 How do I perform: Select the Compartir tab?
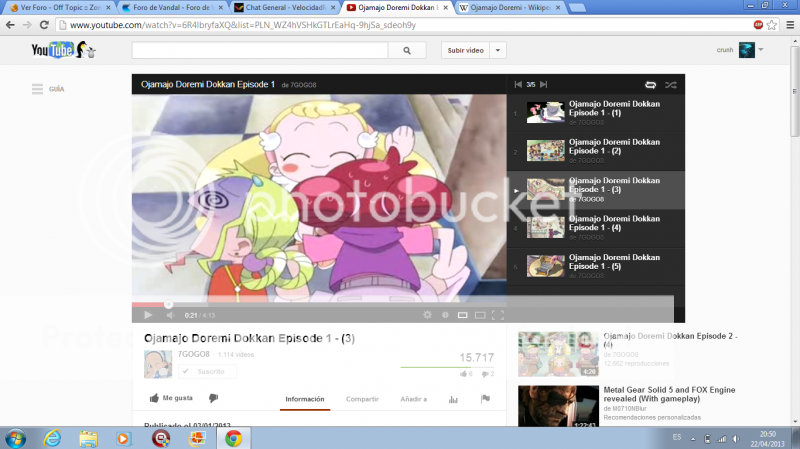(362, 399)
